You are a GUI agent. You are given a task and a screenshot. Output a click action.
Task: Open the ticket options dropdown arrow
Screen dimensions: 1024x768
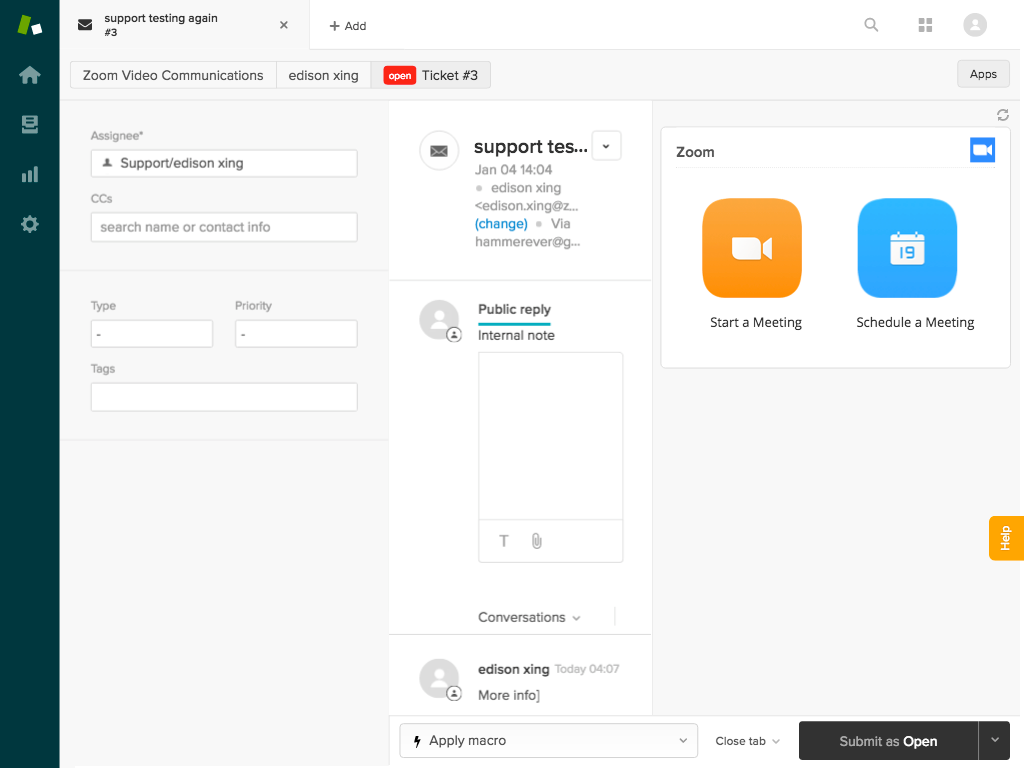point(606,146)
